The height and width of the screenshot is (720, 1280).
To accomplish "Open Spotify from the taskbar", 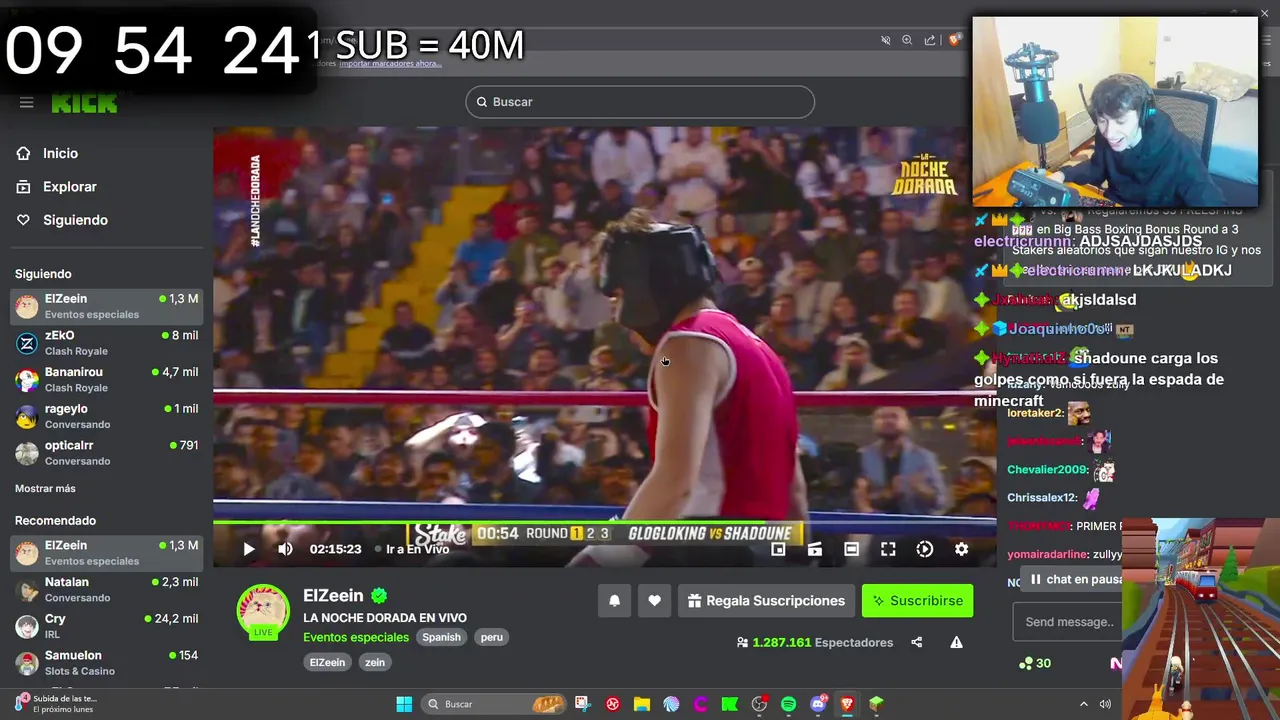I will tap(788, 704).
